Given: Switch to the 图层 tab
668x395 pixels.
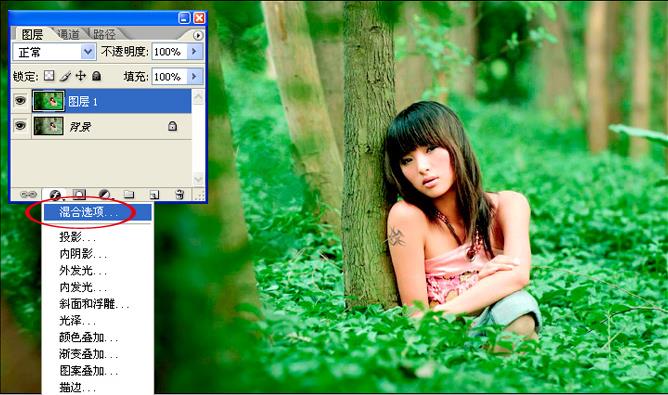Looking at the screenshot, I should (32, 34).
